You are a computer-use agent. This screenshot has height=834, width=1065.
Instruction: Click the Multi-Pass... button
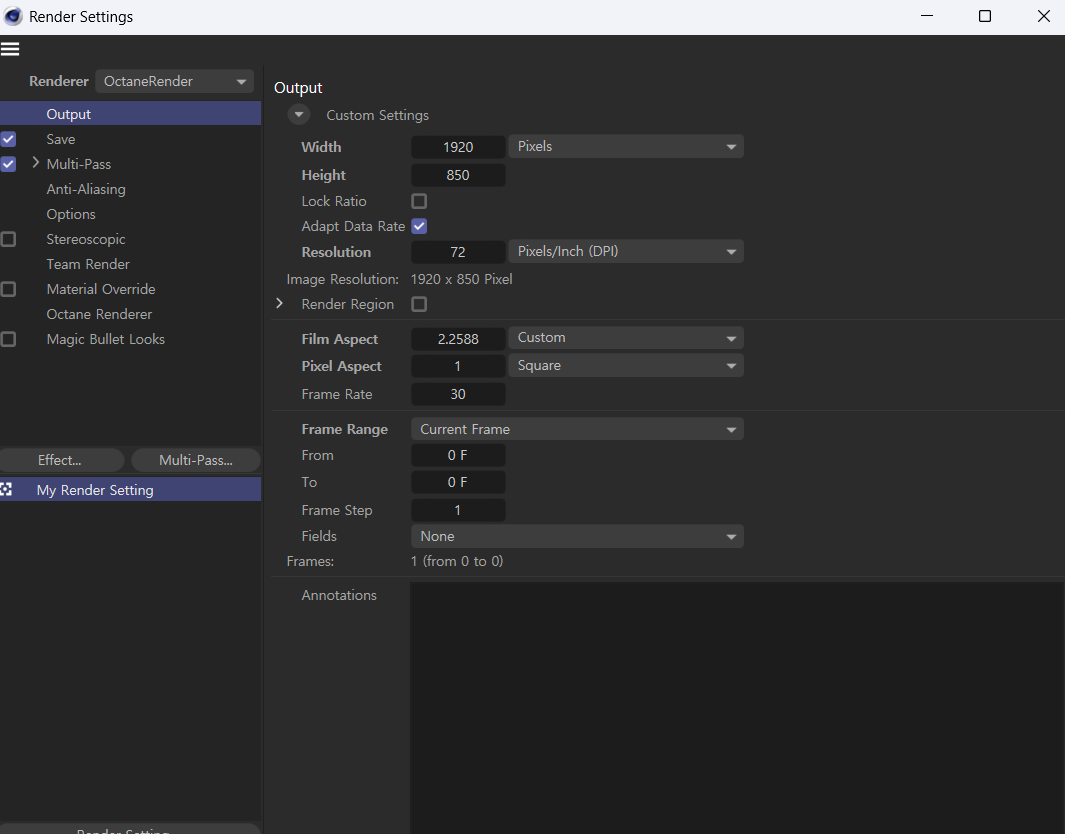pos(196,460)
